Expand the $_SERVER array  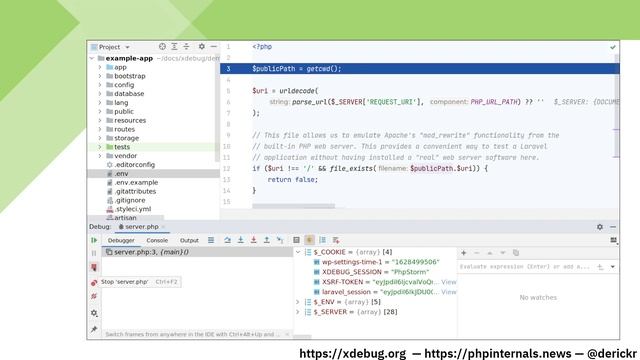pos(298,312)
